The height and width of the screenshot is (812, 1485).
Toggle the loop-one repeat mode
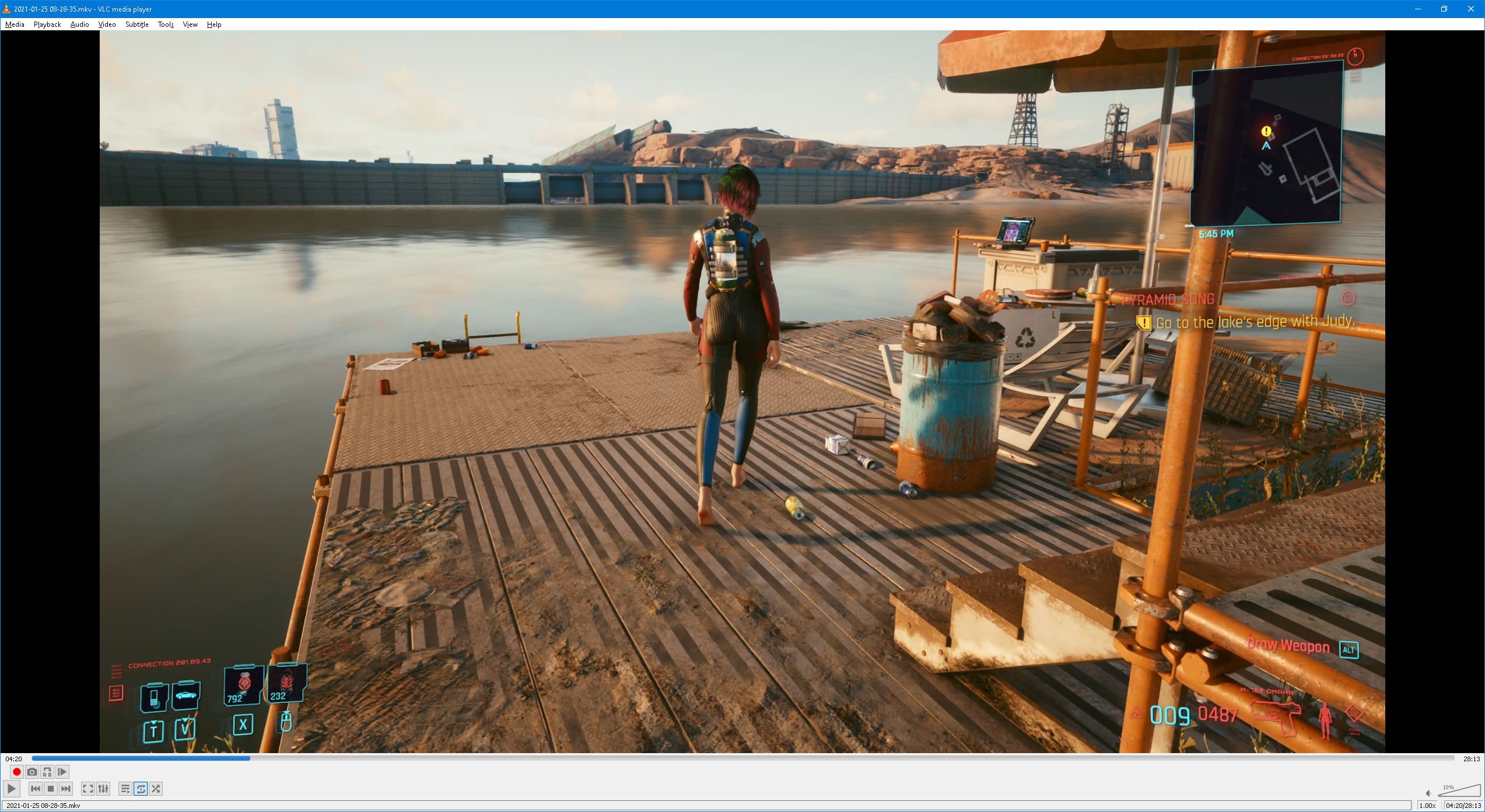click(x=141, y=789)
